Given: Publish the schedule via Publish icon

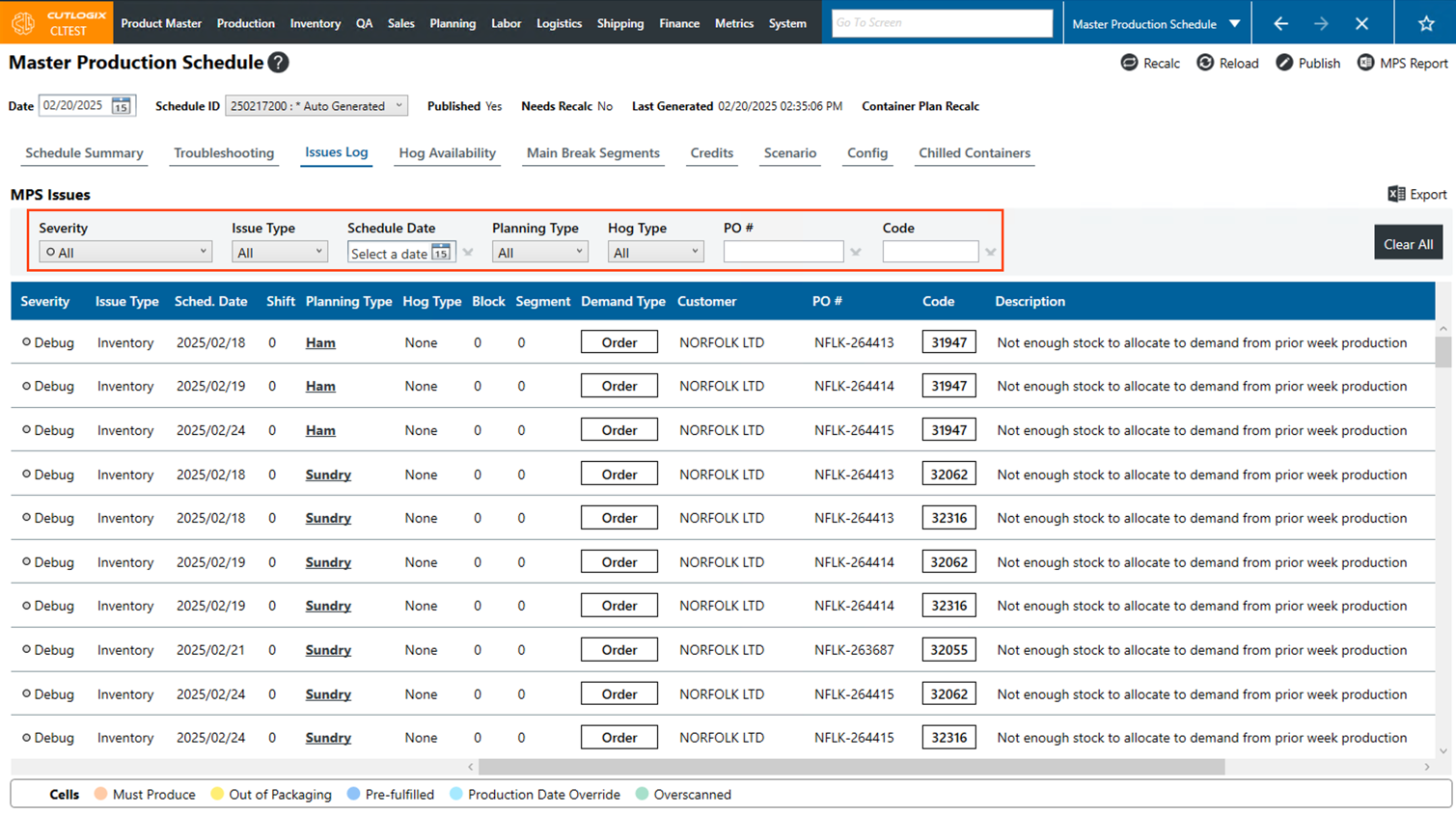Looking at the screenshot, I should (x=1284, y=63).
